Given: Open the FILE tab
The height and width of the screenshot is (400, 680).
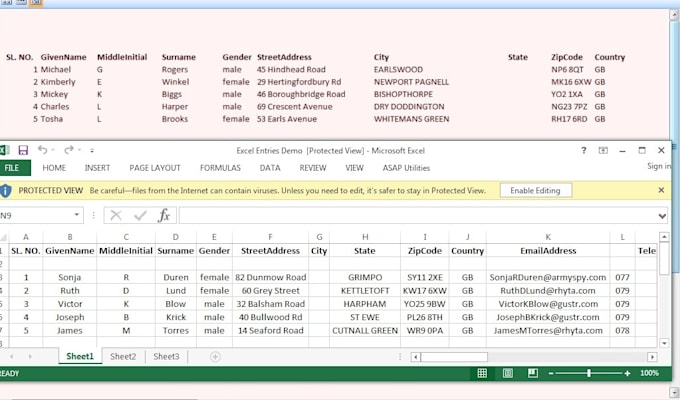Looking at the screenshot, I should (14, 168).
